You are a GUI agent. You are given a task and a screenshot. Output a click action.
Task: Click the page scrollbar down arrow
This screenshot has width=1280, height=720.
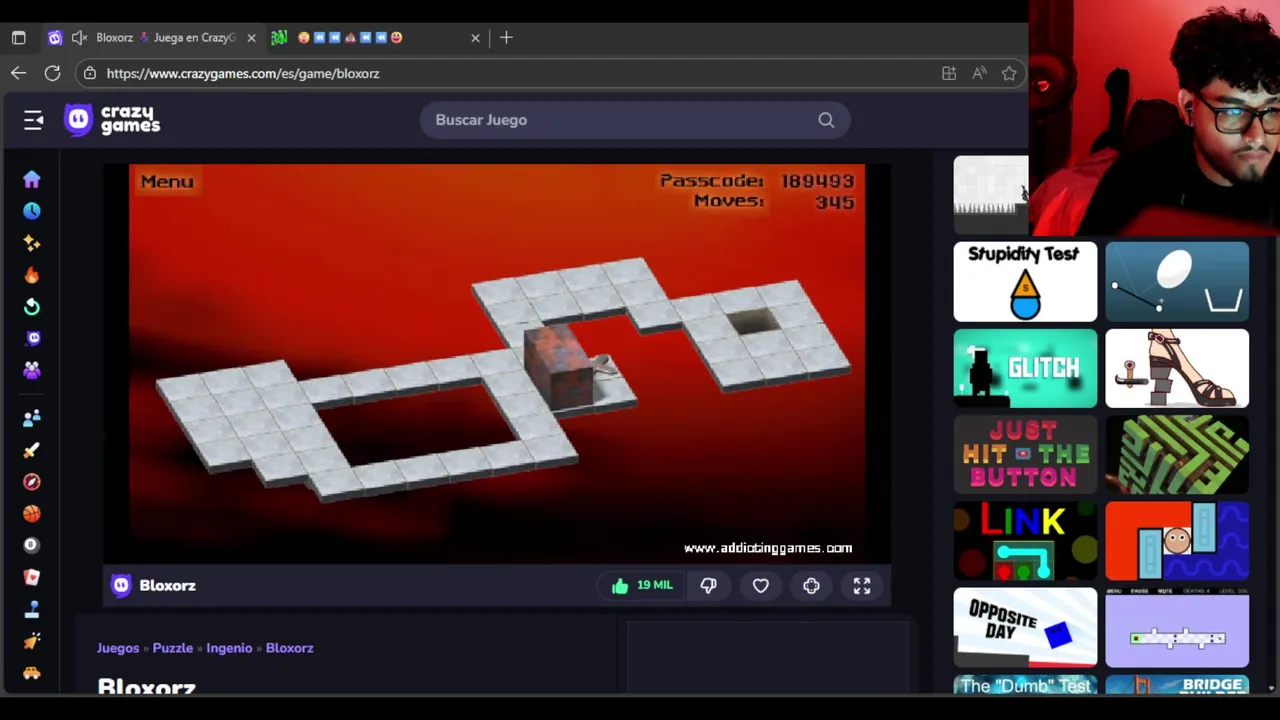1271,688
